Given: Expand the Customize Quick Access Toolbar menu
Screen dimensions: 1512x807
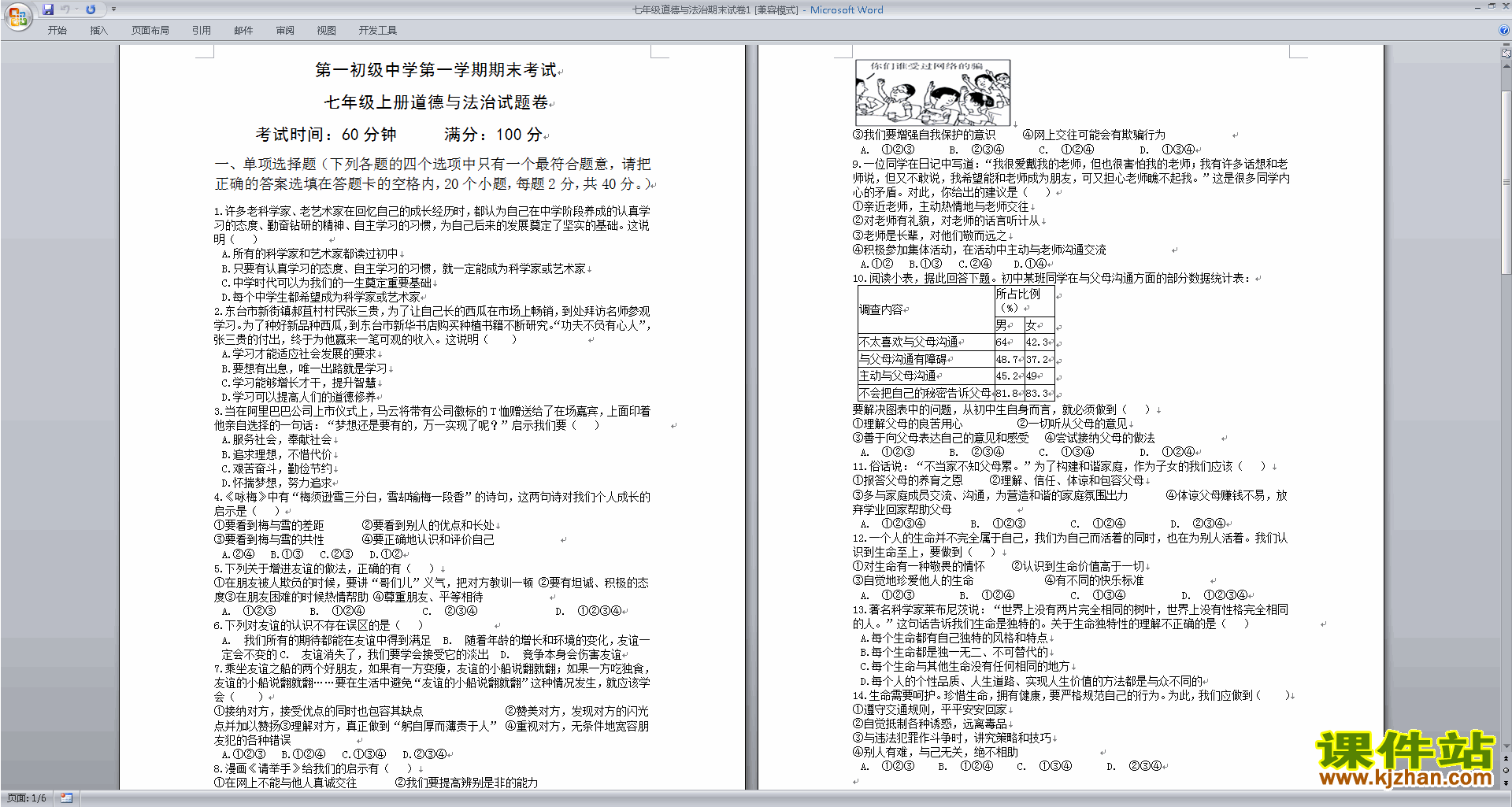Looking at the screenshot, I should click(x=113, y=9).
